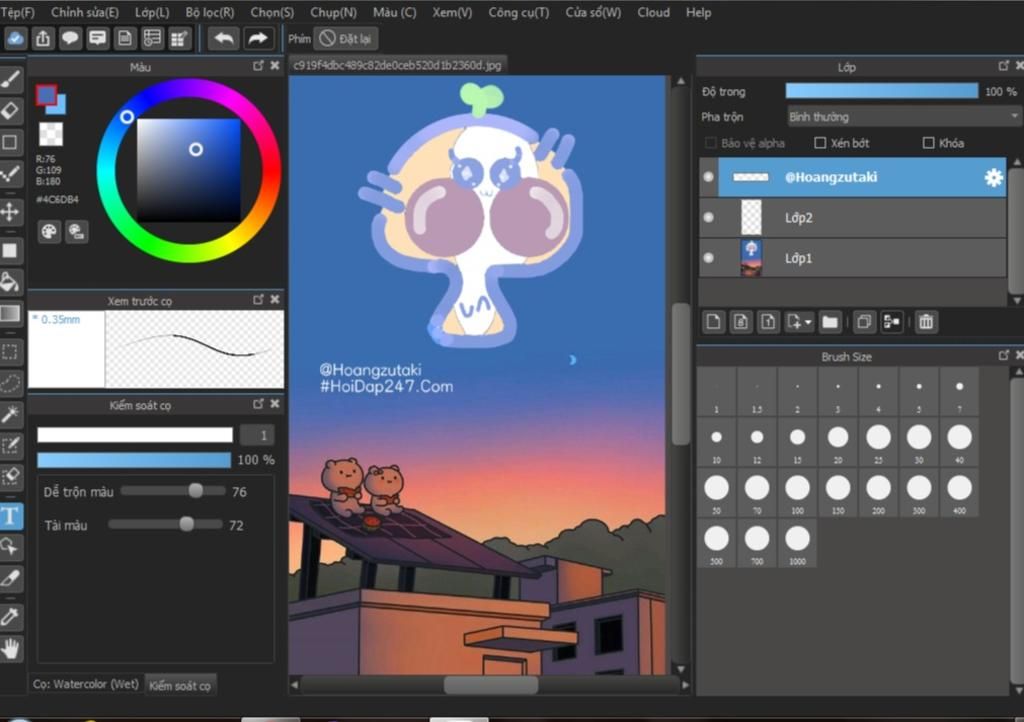Toggle the Xén bớt checkbox

point(820,143)
